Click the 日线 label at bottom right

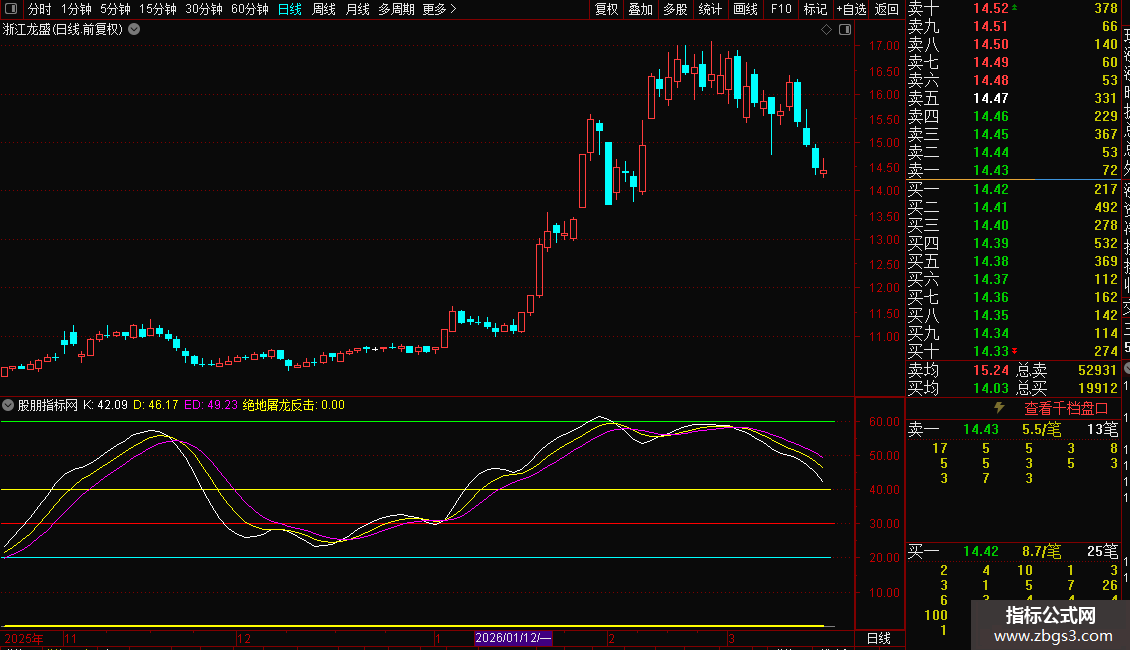(878, 638)
